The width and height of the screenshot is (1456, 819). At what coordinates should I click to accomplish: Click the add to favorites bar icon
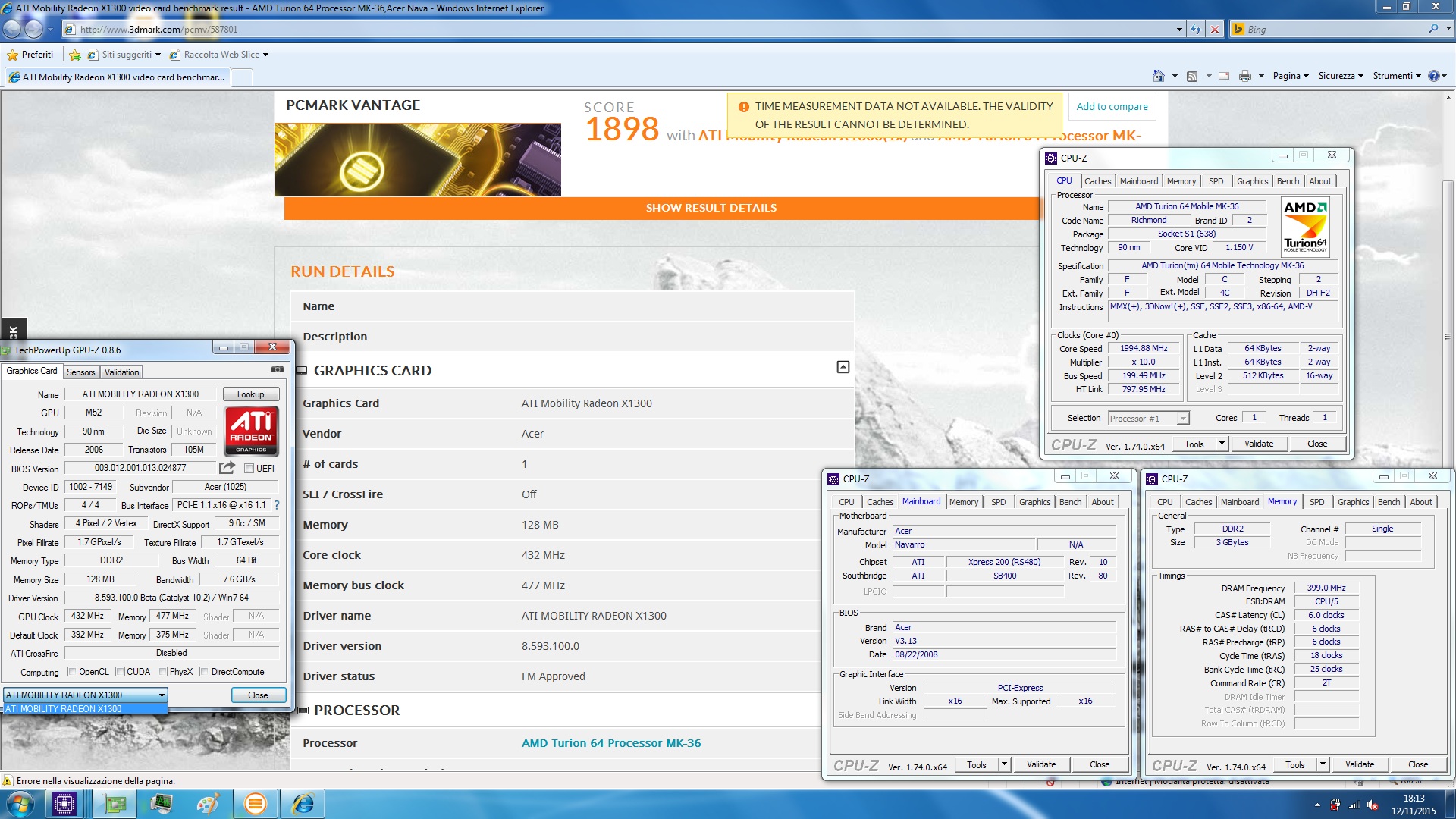(x=74, y=55)
